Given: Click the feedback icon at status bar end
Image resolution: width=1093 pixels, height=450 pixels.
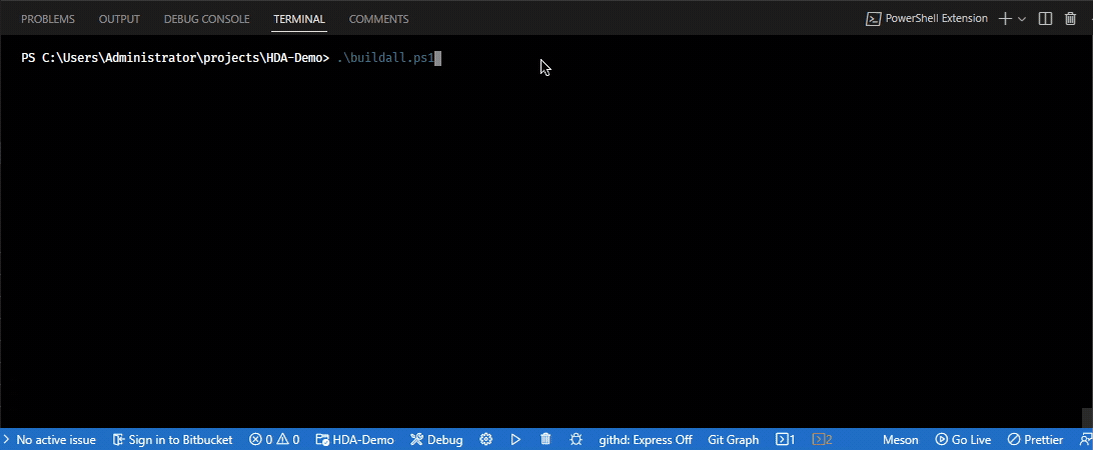Looking at the screenshot, I should point(1086,440).
